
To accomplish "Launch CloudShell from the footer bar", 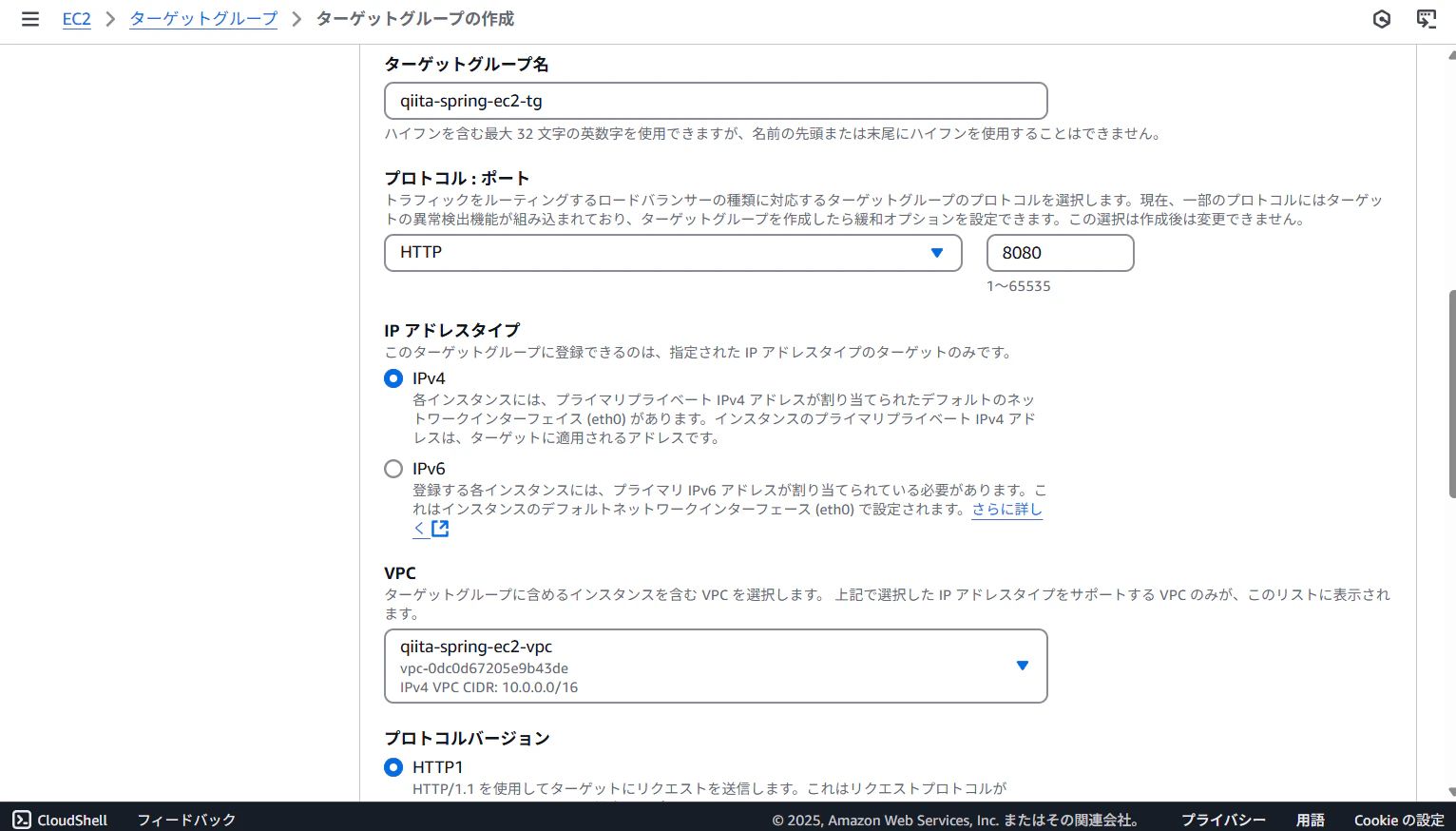I will click(60, 820).
